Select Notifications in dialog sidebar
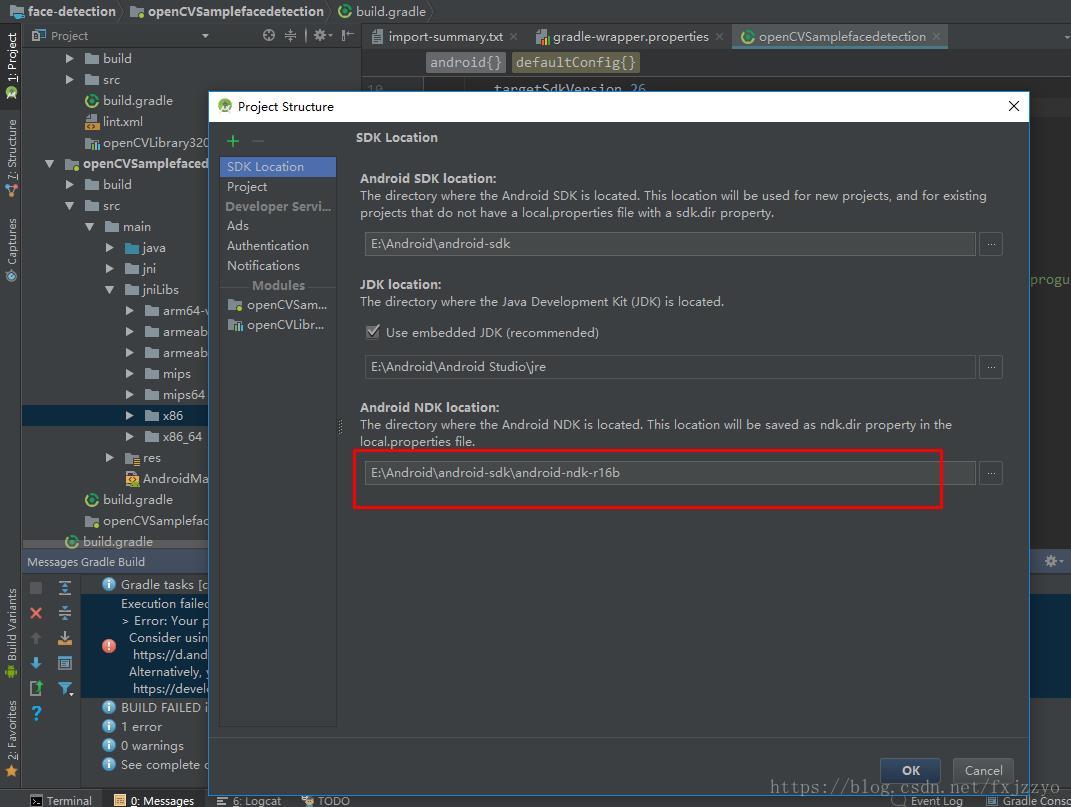The width and height of the screenshot is (1071, 807). click(x=278, y=265)
